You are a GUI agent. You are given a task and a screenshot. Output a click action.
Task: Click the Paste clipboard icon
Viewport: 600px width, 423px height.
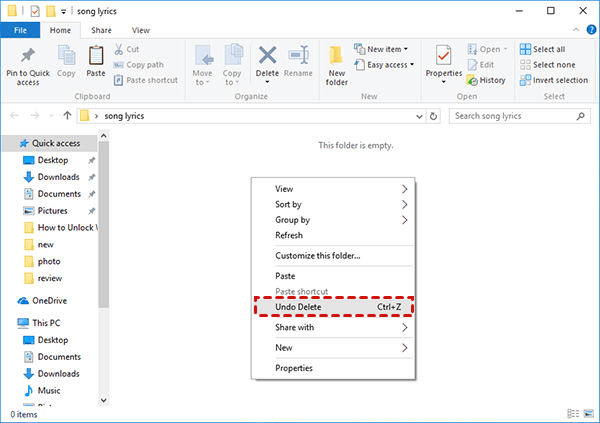pos(96,56)
